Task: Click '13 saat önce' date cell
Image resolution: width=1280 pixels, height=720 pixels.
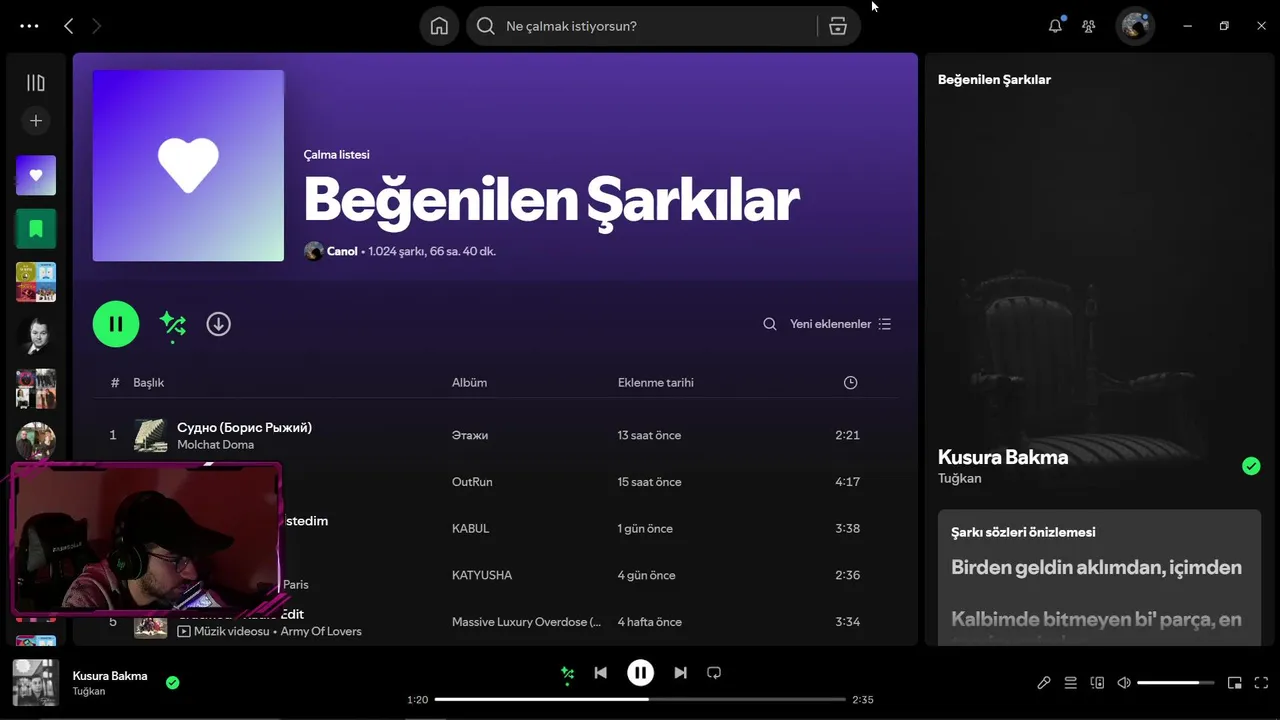Action: [649, 435]
